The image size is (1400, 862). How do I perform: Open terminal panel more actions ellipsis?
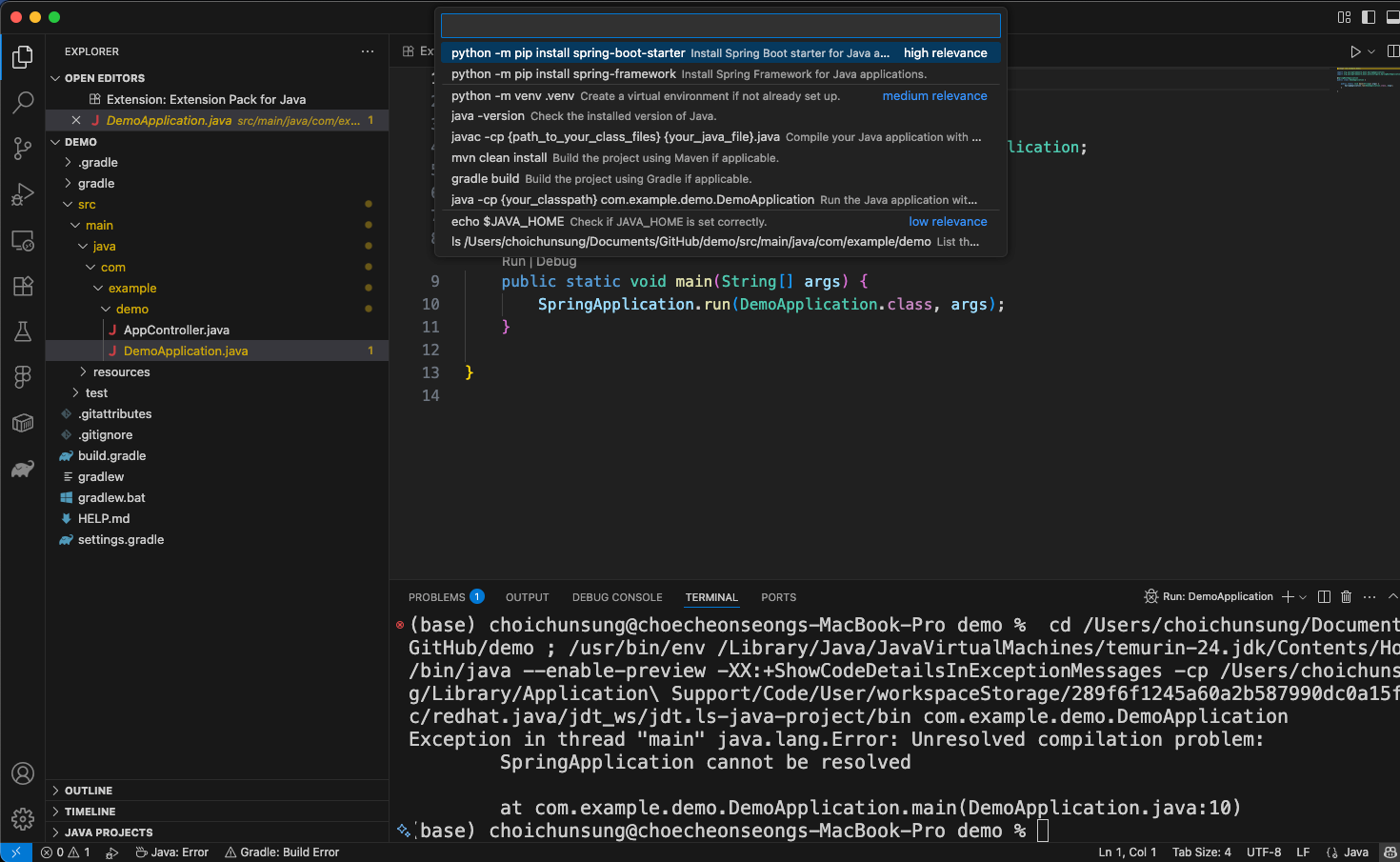1370,597
